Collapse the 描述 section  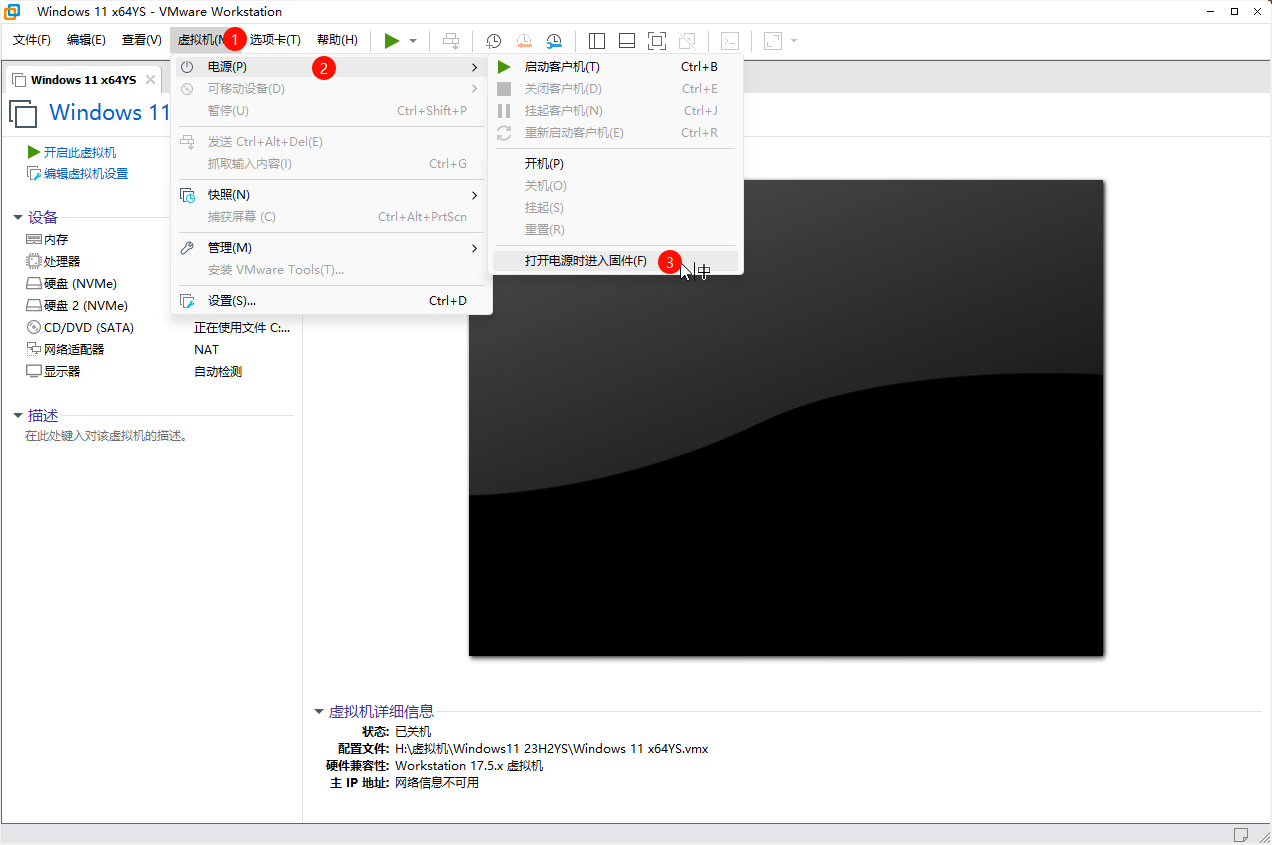18,416
